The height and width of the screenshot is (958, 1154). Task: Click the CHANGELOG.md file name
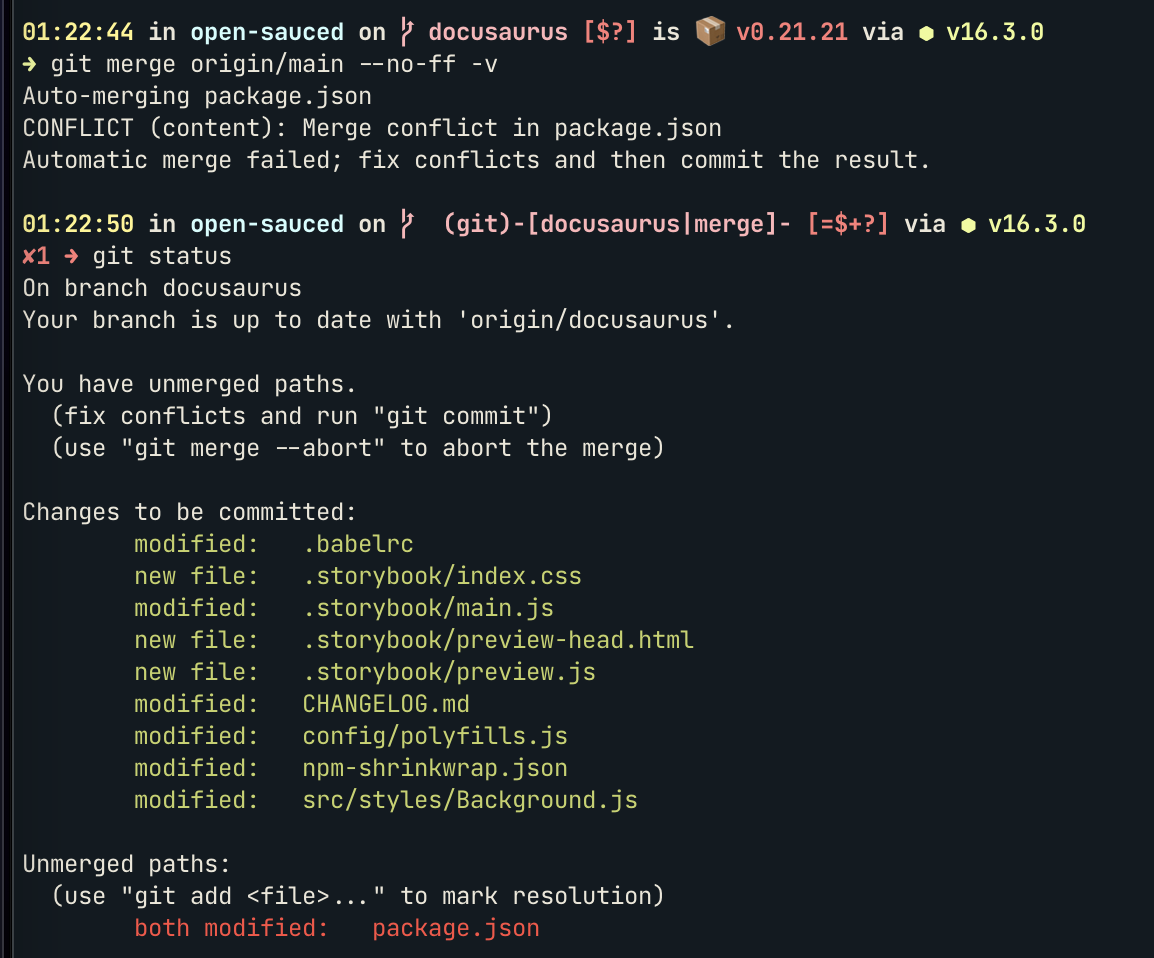pyautogui.click(x=386, y=704)
